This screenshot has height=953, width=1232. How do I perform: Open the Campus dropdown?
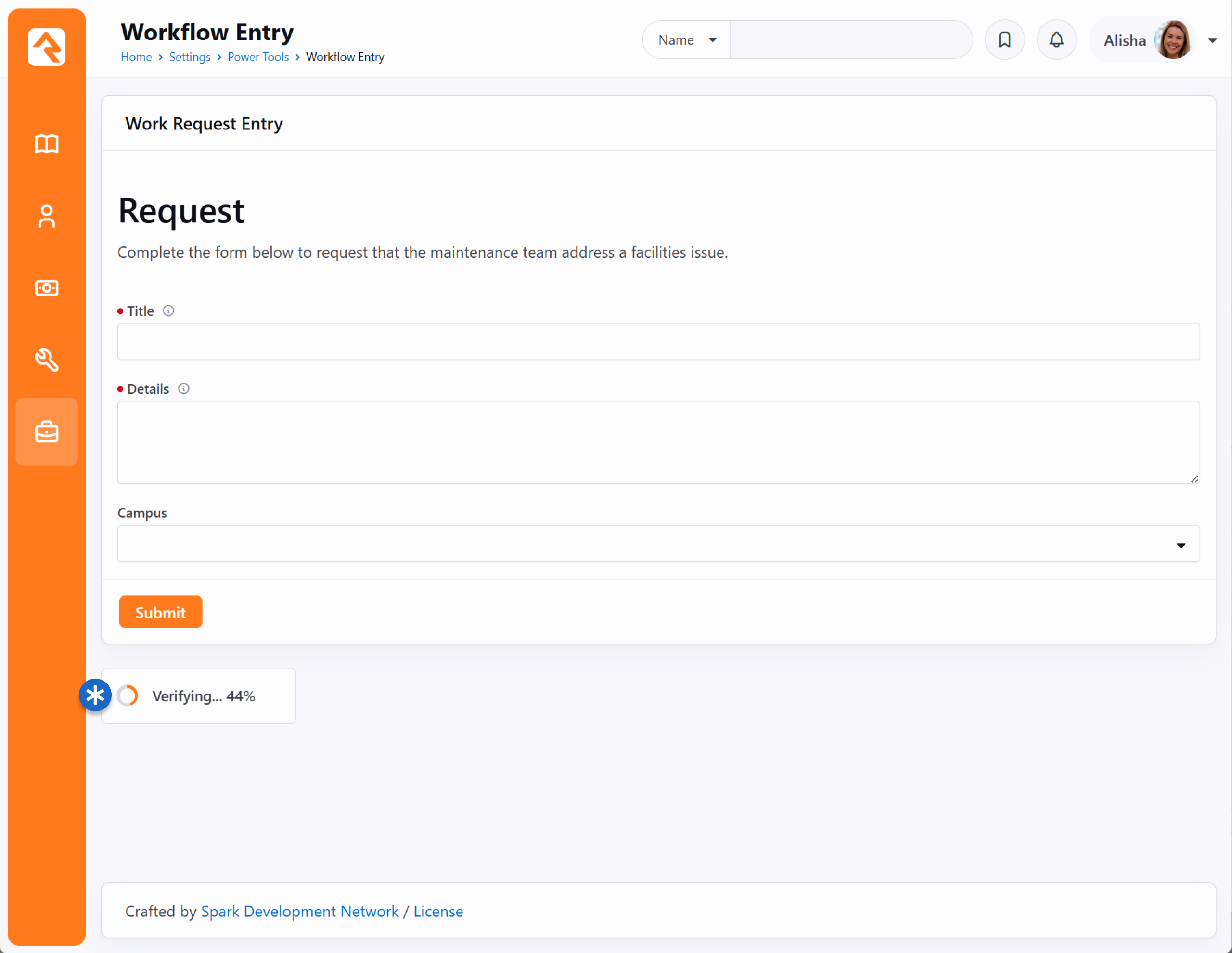click(658, 544)
